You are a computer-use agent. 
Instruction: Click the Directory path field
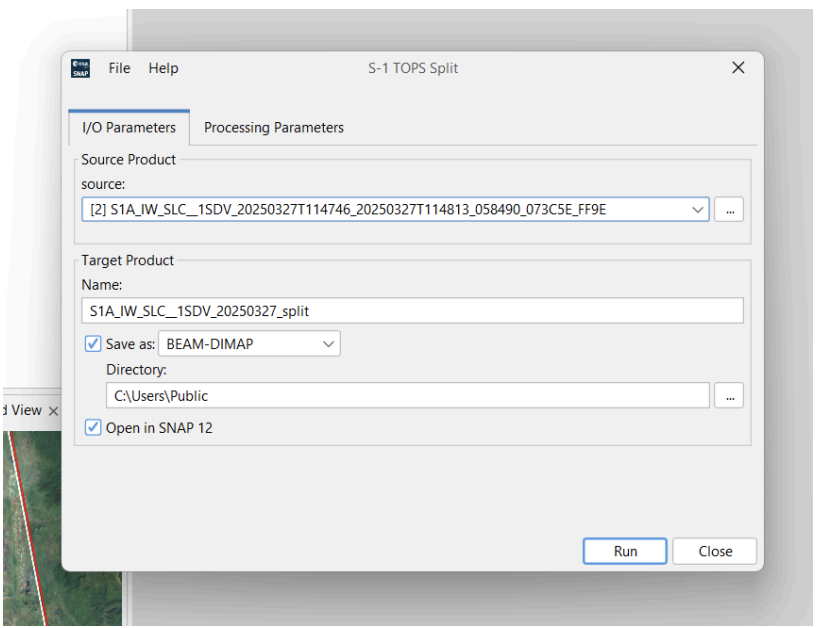point(407,395)
